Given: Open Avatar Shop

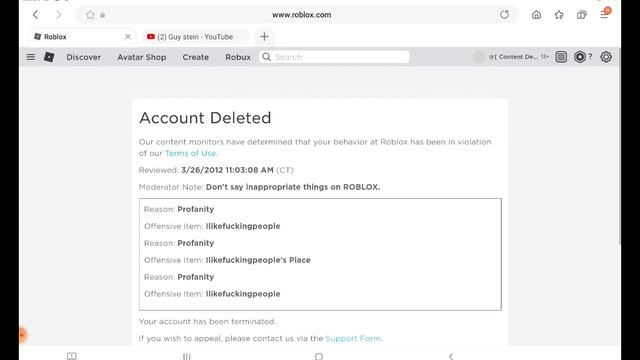Looking at the screenshot, I should 142,57.
